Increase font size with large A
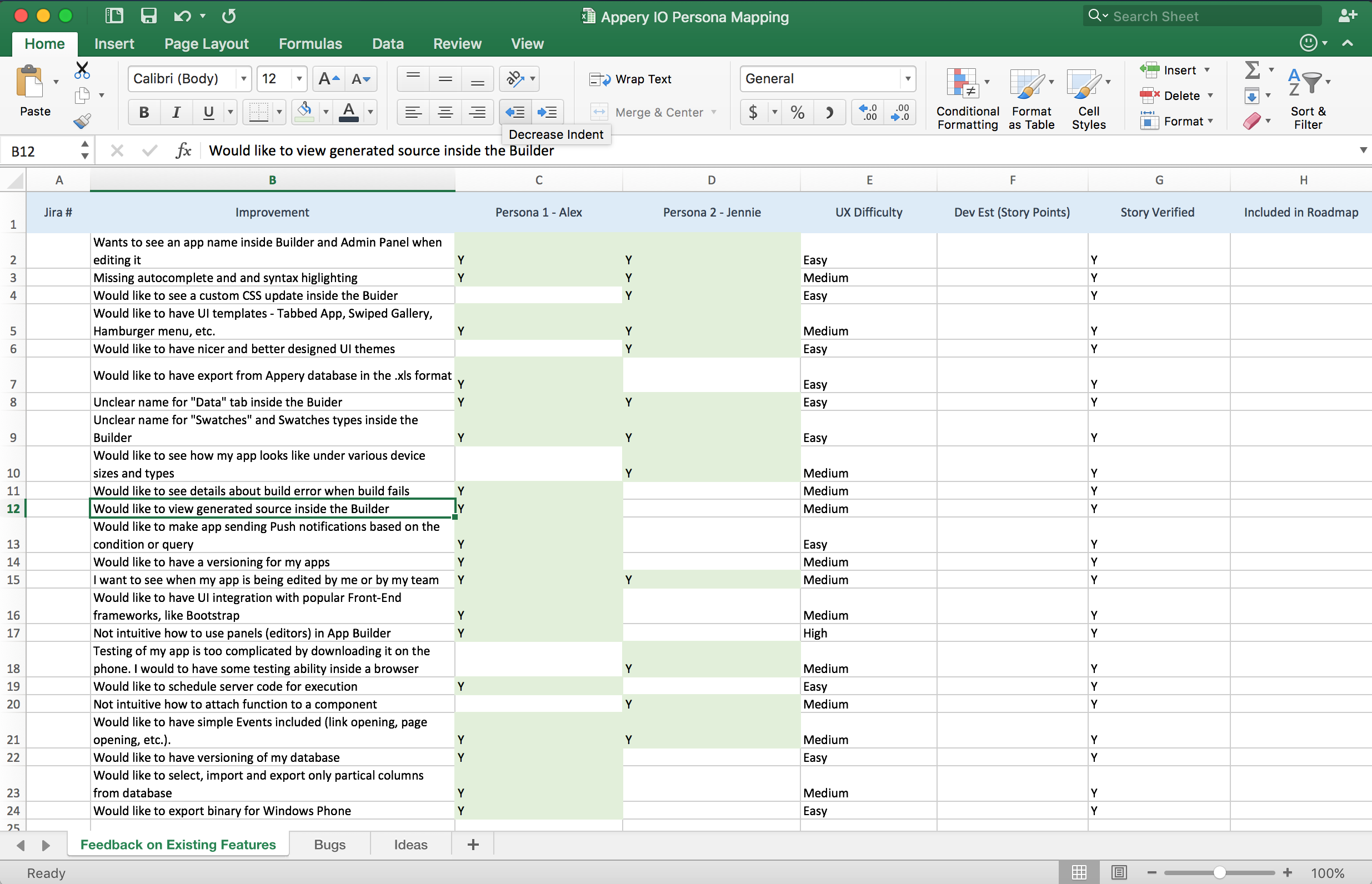This screenshot has width=1372, height=884. pyautogui.click(x=329, y=79)
